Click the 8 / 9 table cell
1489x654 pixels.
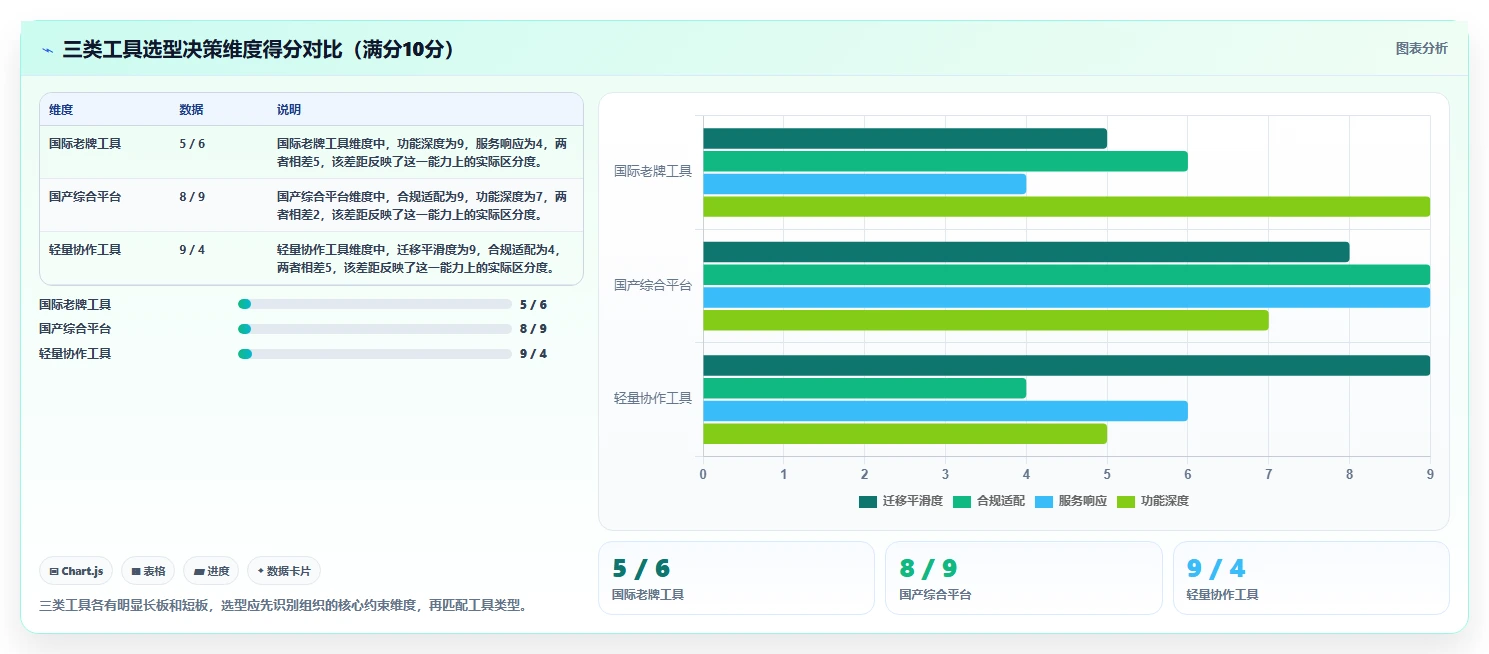(192, 197)
